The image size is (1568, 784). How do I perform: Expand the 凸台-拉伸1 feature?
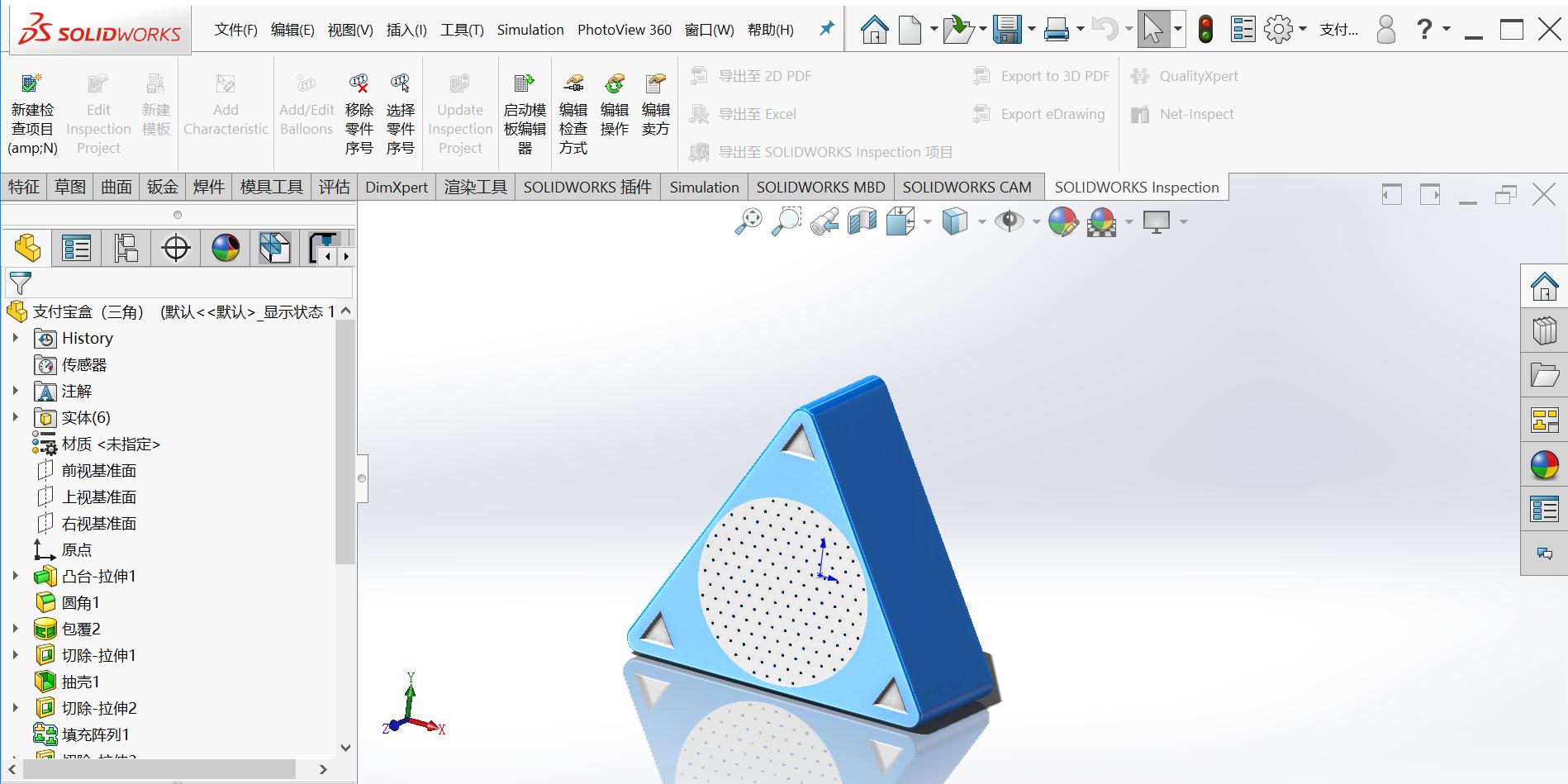[15, 576]
